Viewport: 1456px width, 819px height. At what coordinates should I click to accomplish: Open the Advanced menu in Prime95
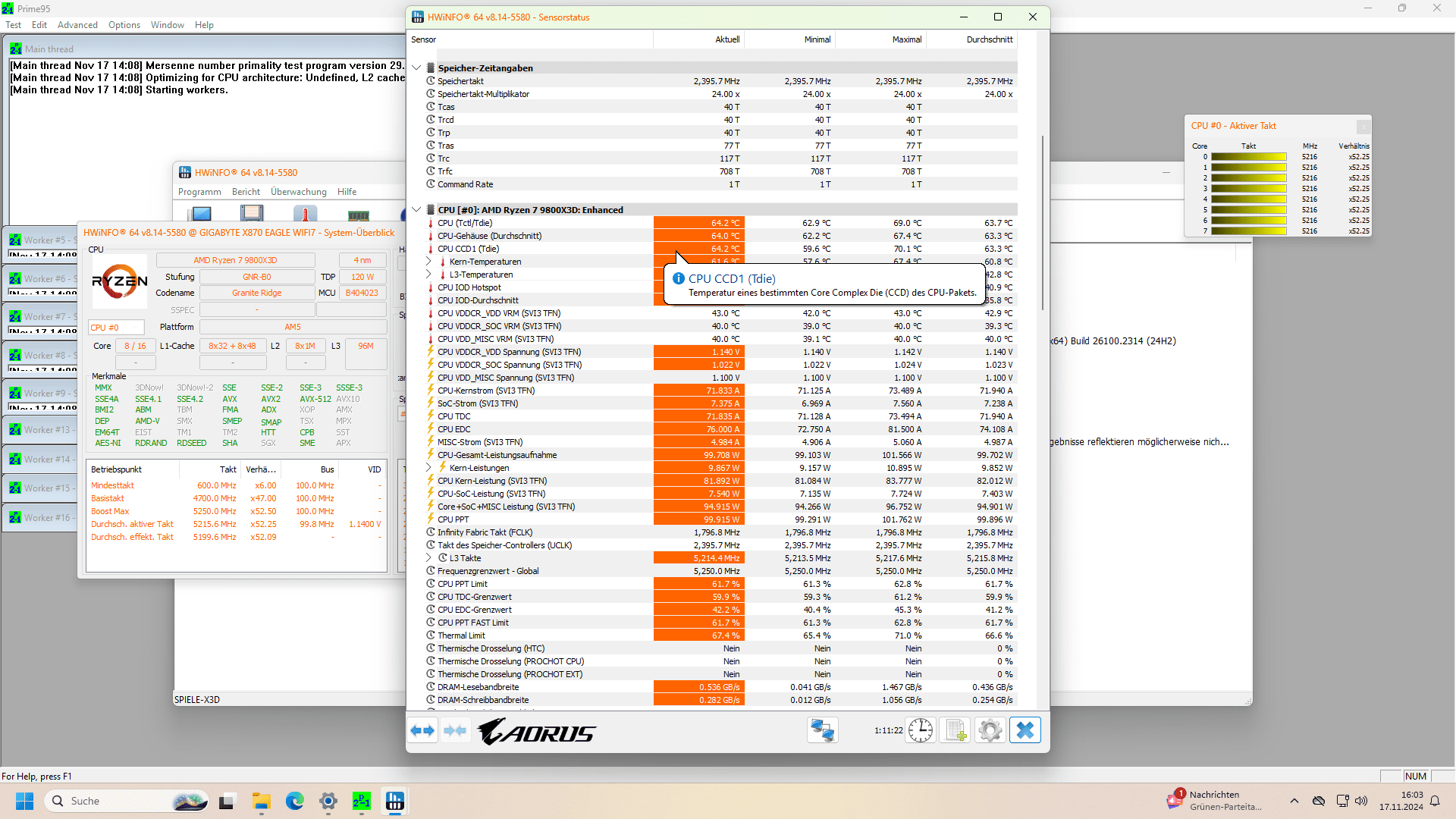click(77, 25)
